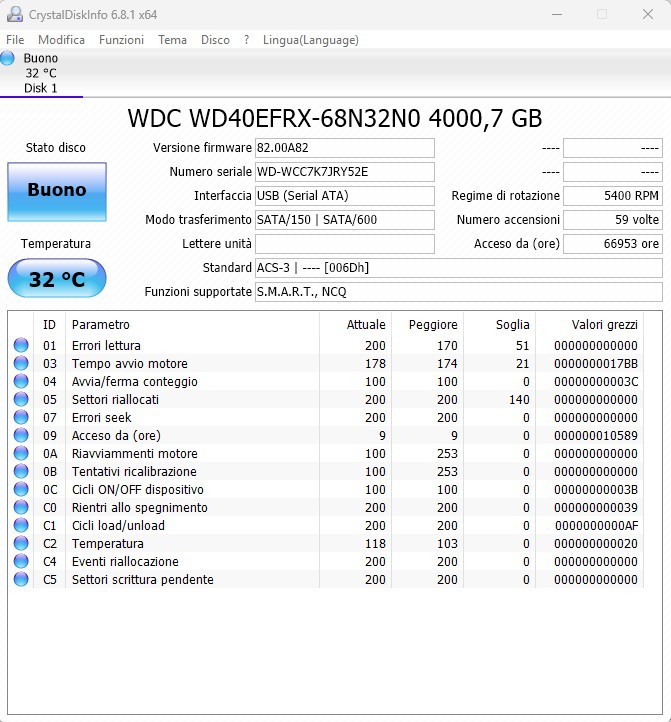Select the Disk 1 tab

click(x=41, y=73)
